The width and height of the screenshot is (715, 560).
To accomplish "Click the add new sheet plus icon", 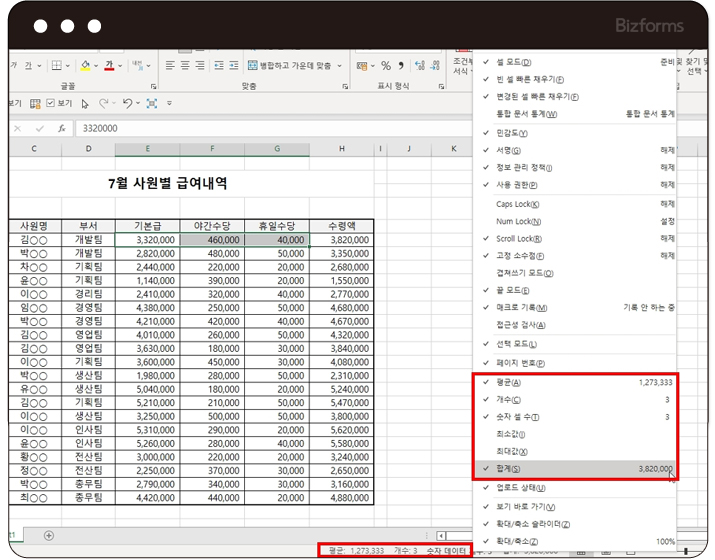I will click(x=48, y=536).
